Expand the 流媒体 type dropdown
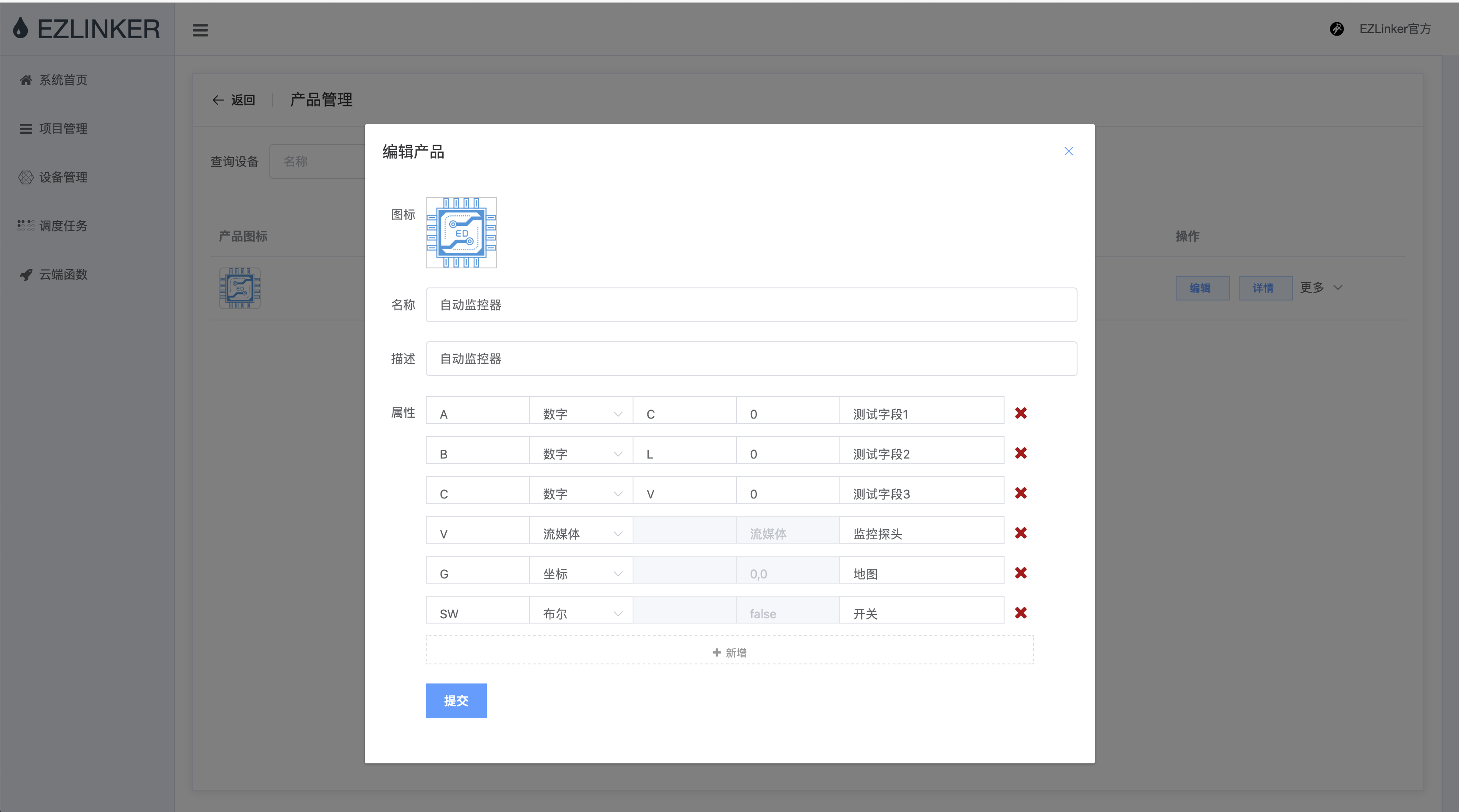Image resolution: width=1459 pixels, height=812 pixels. click(580, 534)
